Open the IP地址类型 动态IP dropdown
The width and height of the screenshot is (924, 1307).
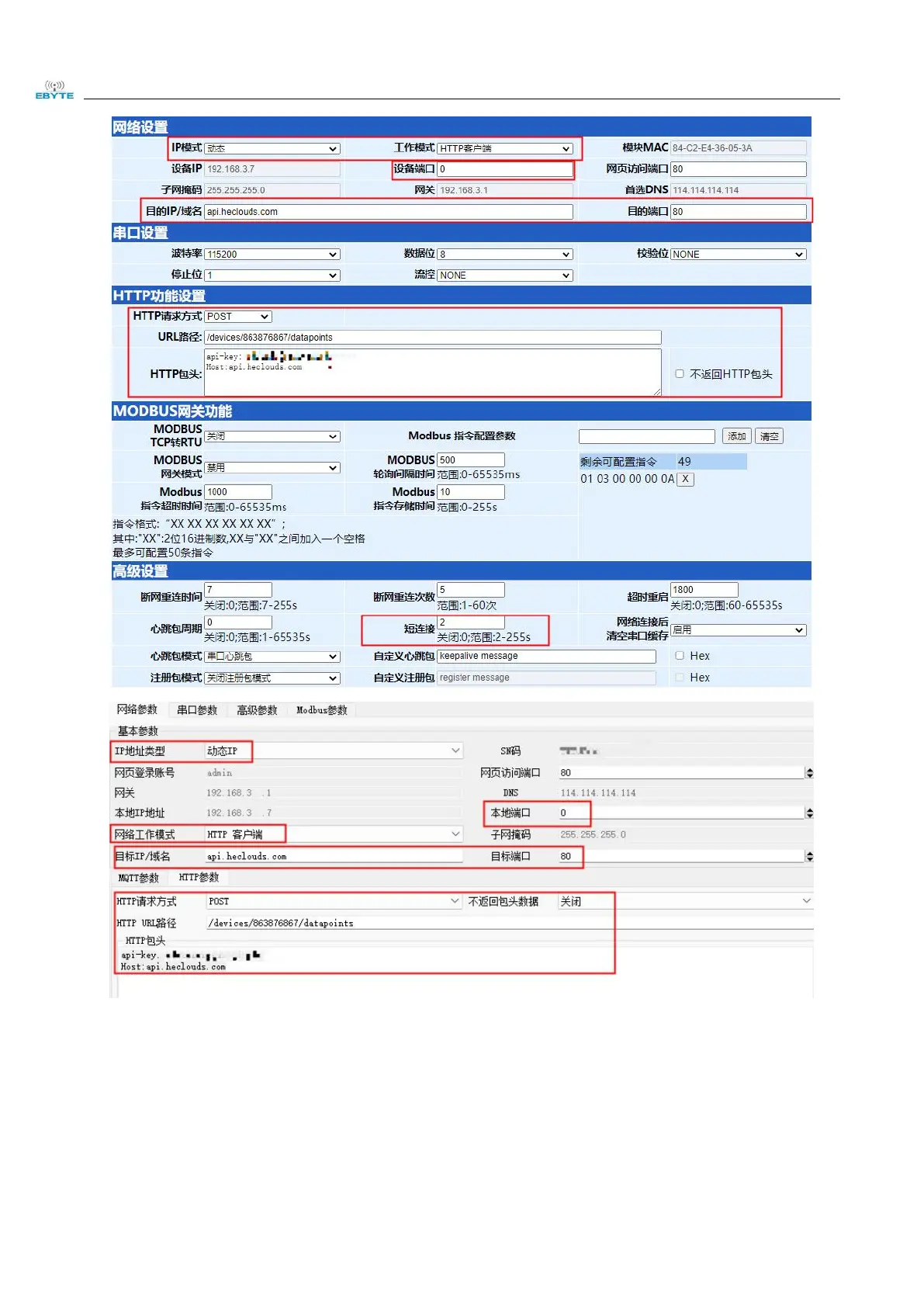click(334, 751)
